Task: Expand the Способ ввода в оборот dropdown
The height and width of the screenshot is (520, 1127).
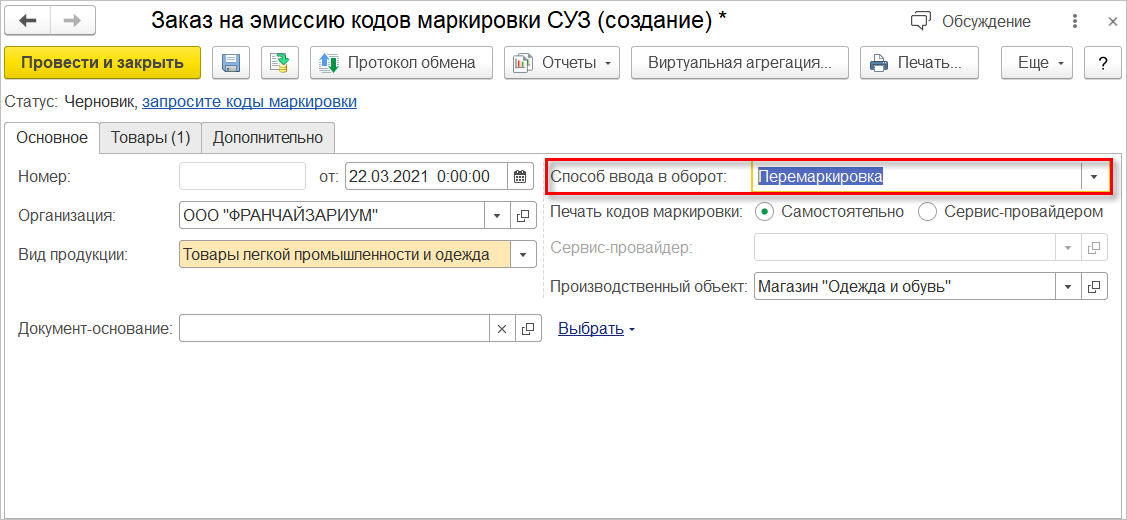Action: [1094, 177]
